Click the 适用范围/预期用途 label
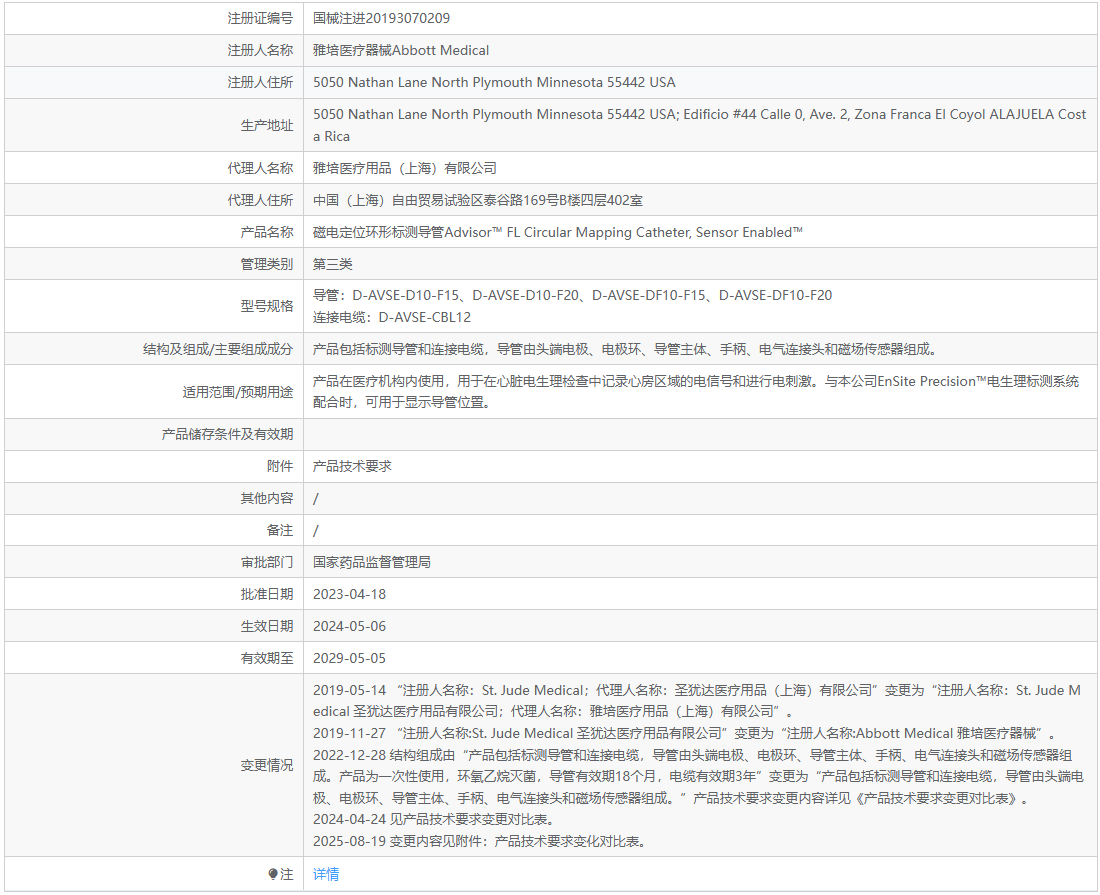The width and height of the screenshot is (1100, 895). [x=238, y=392]
